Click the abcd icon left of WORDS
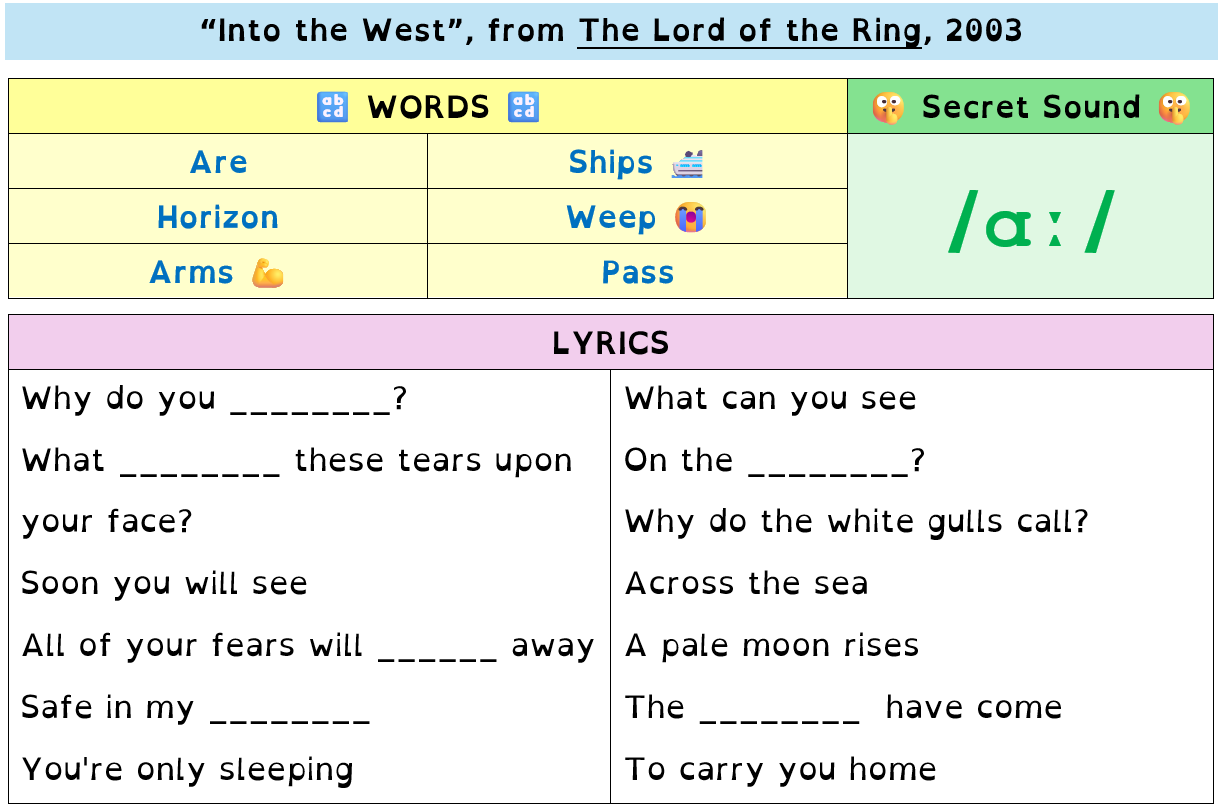The height and width of the screenshot is (808, 1219). (x=331, y=107)
